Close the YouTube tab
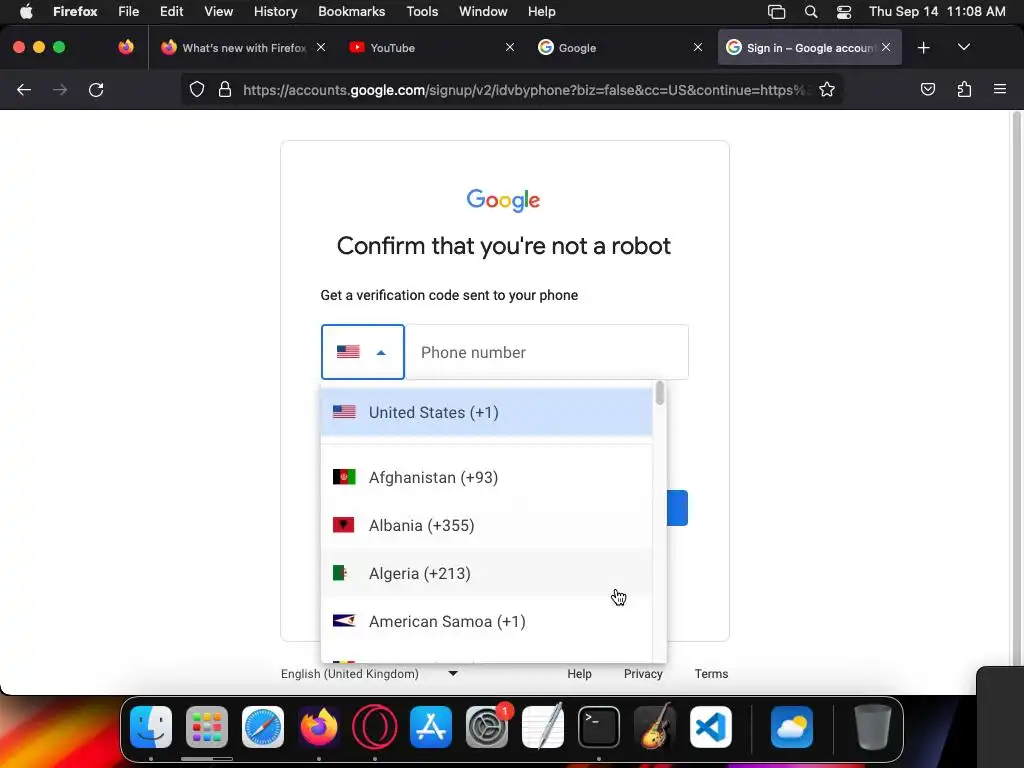This screenshot has height=768, width=1024. (x=510, y=47)
